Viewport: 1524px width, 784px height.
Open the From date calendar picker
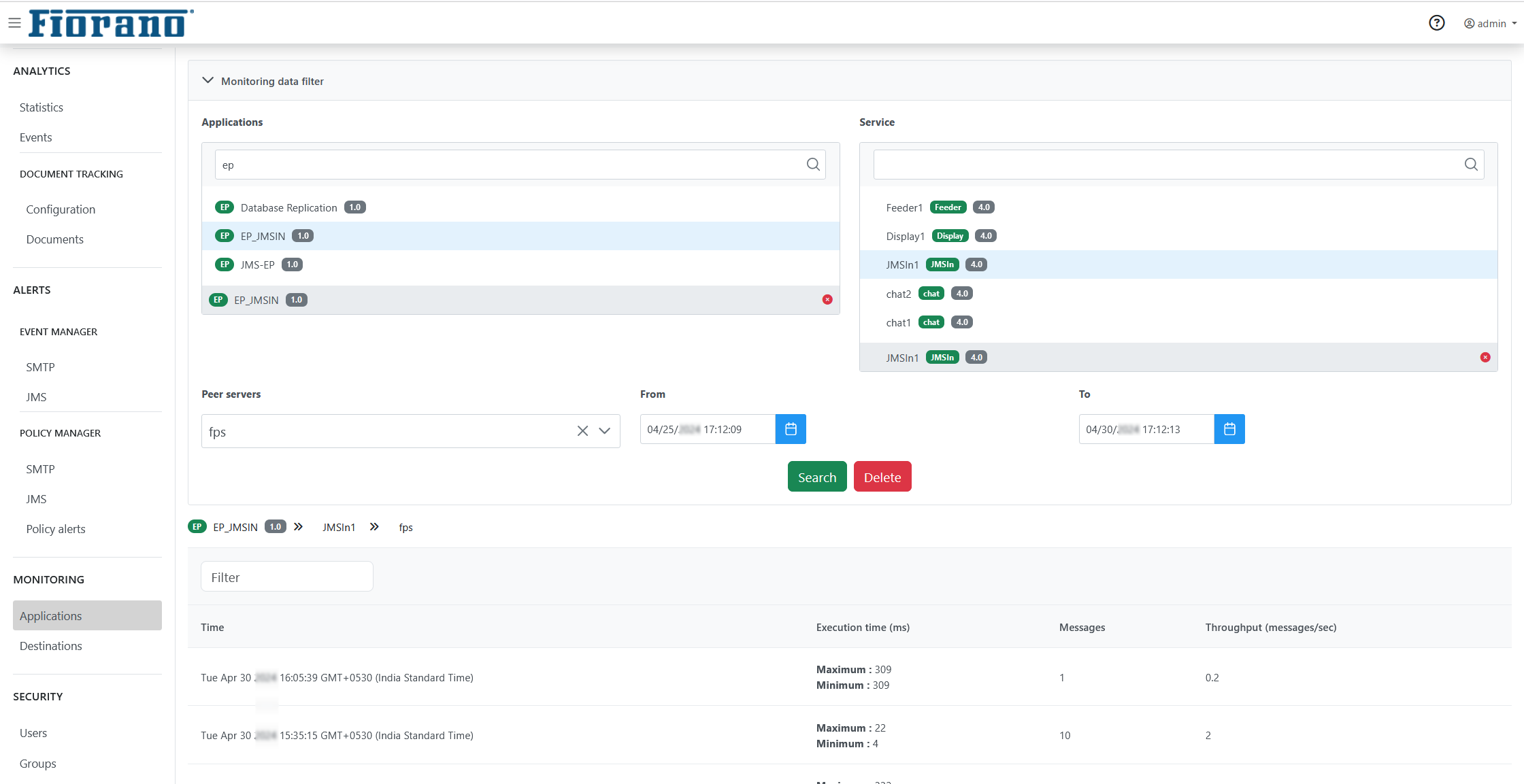(791, 429)
